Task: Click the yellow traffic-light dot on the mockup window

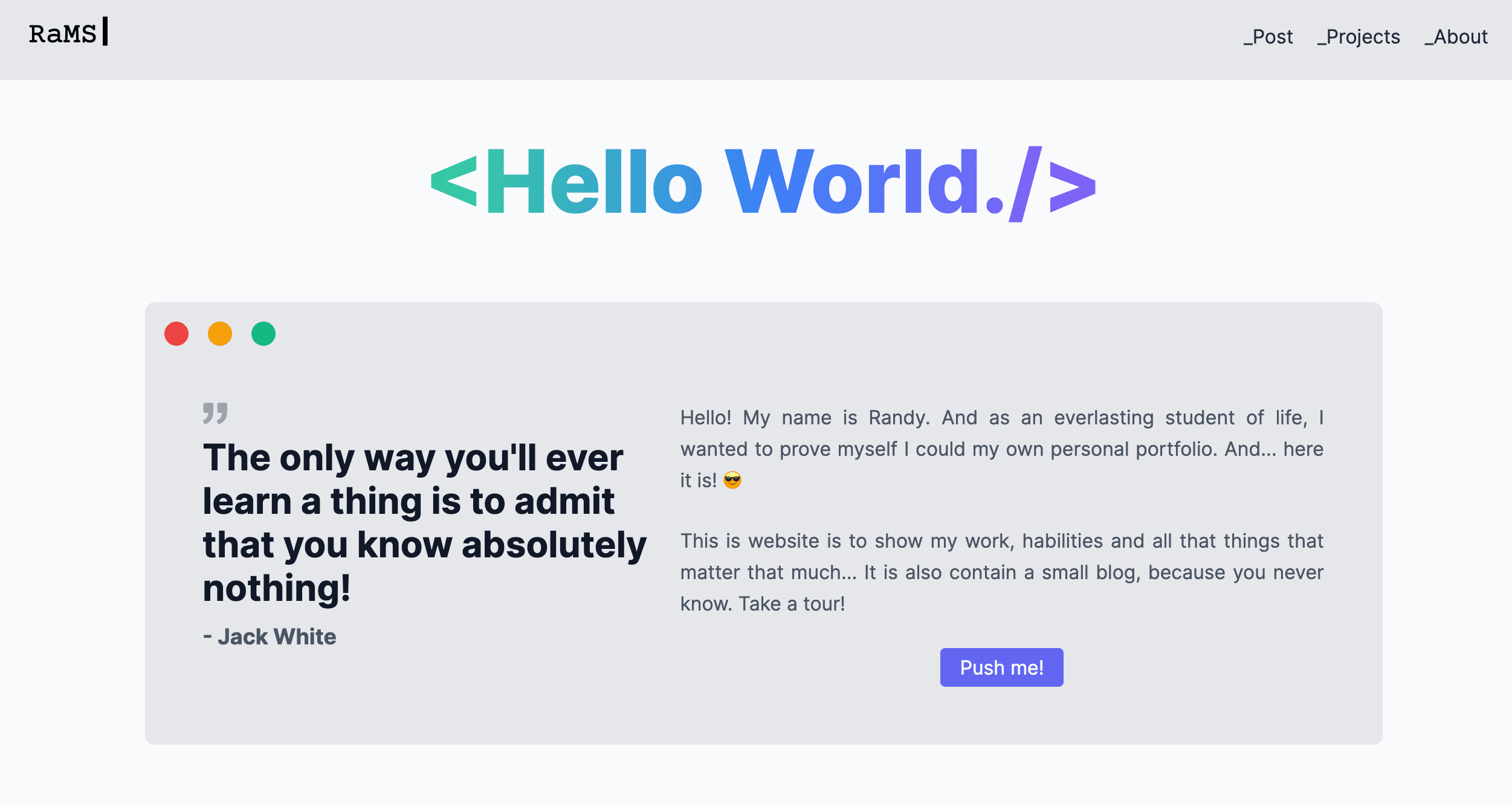Action: coord(220,334)
